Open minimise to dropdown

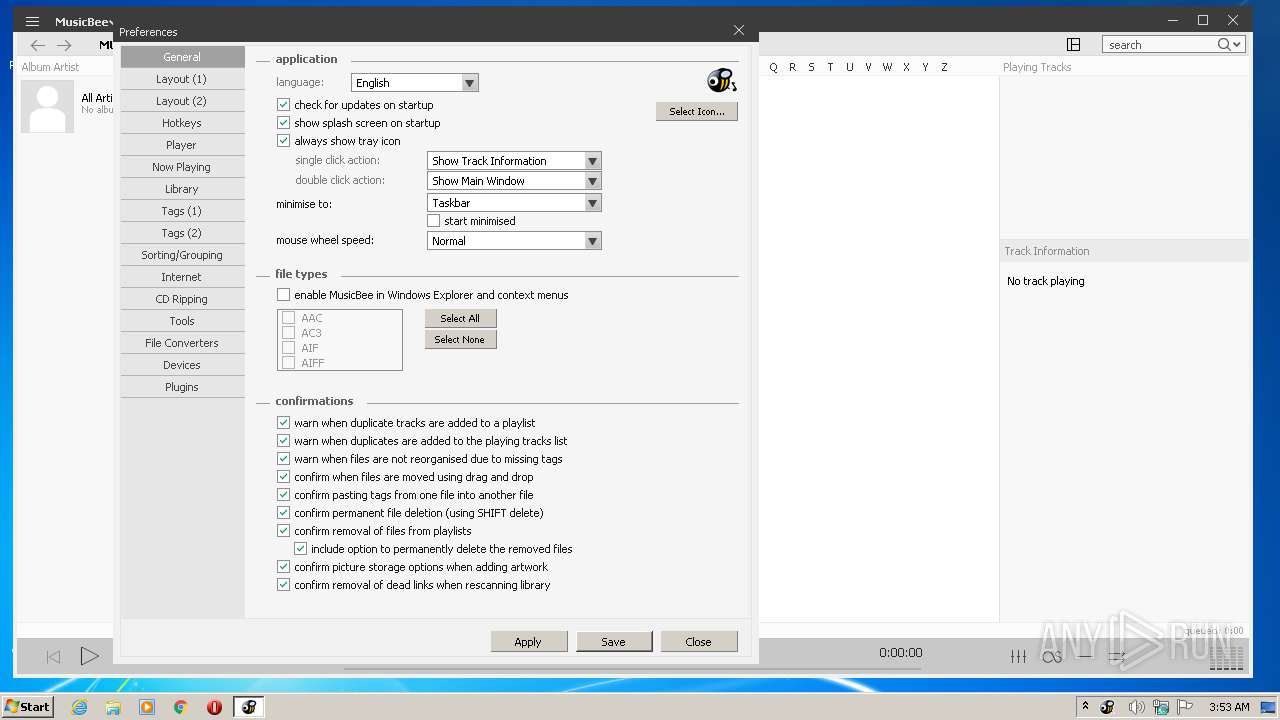click(514, 203)
